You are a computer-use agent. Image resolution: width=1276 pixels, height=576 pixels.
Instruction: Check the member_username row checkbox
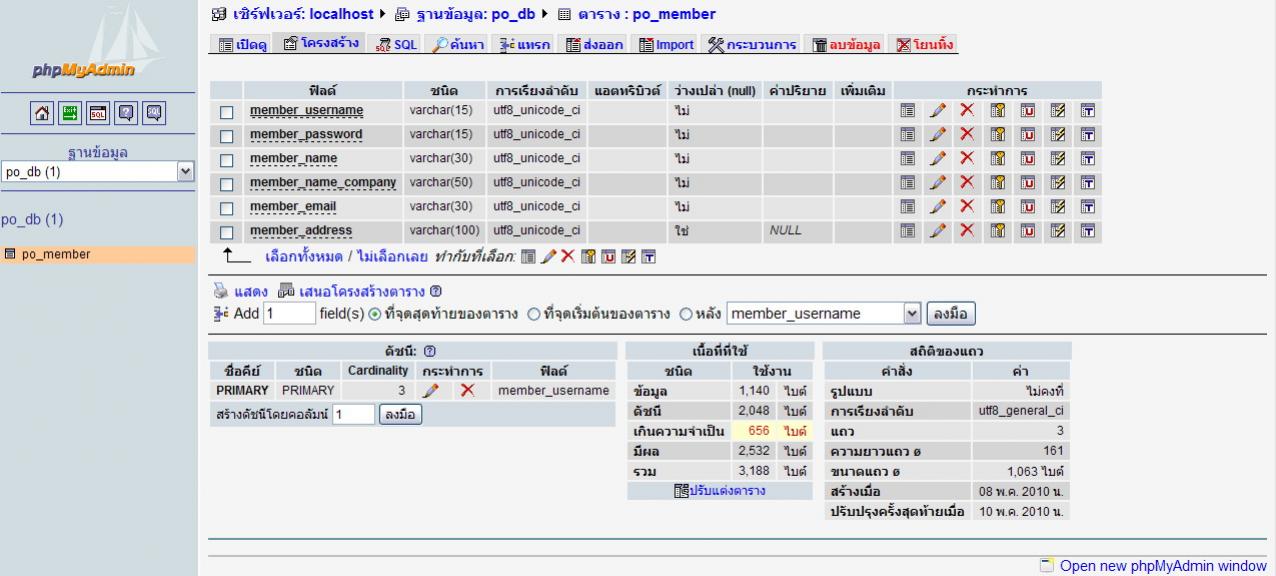pos(225,110)
